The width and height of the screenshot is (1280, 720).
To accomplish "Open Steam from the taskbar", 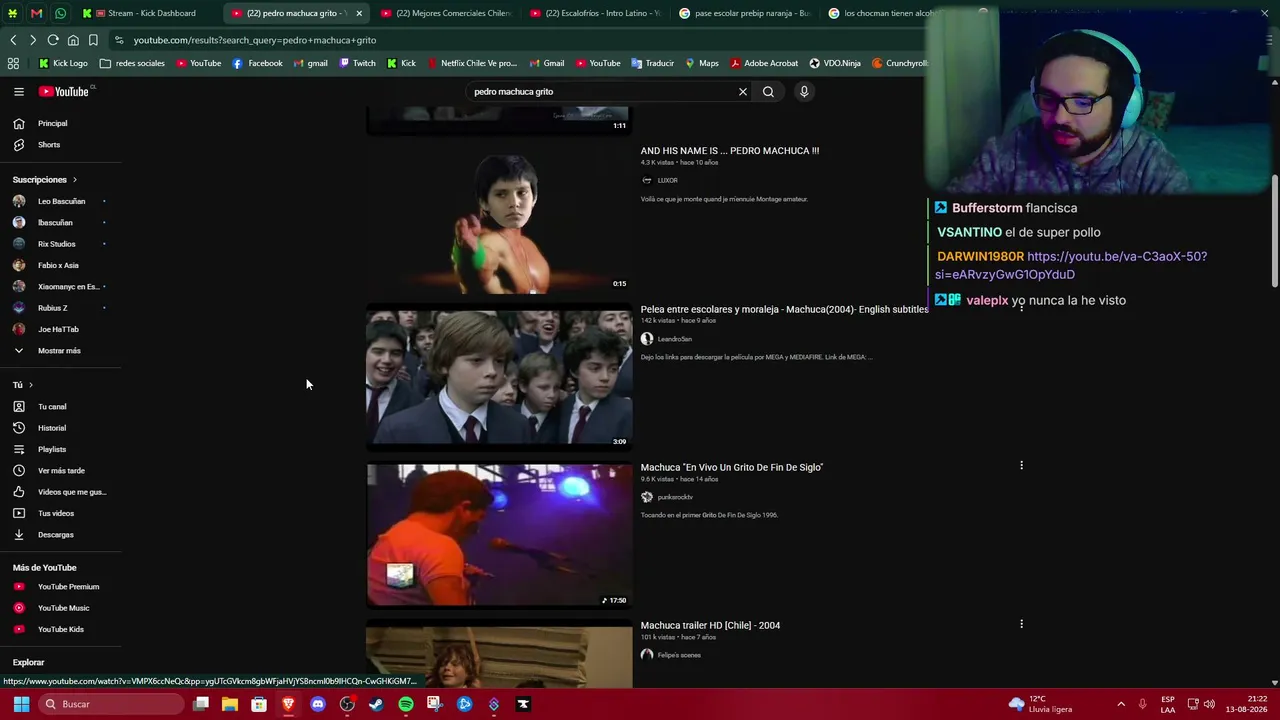I will point(376,704).
